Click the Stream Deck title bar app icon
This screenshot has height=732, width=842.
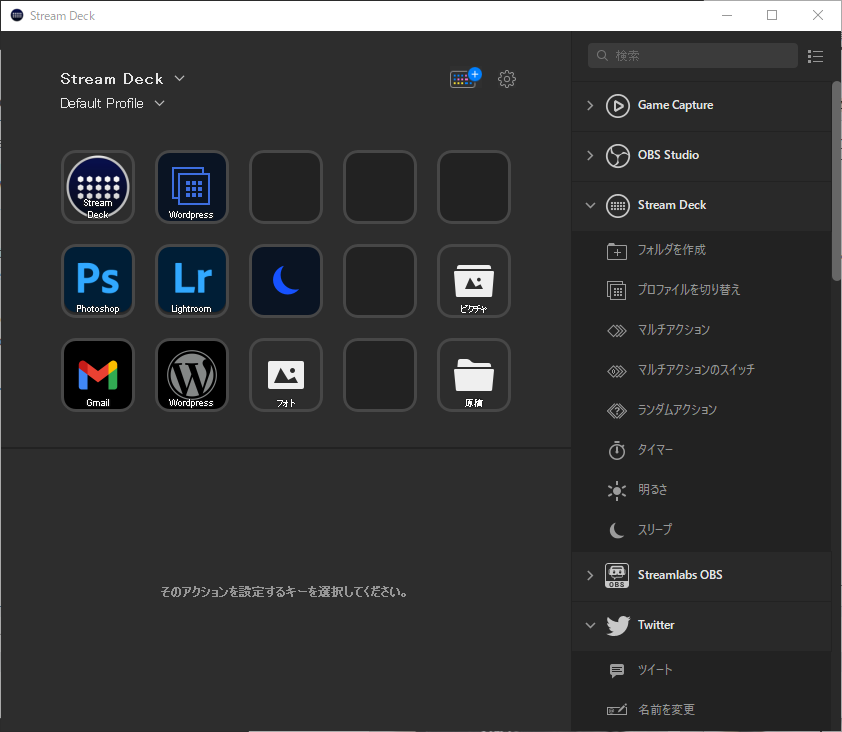17,16
